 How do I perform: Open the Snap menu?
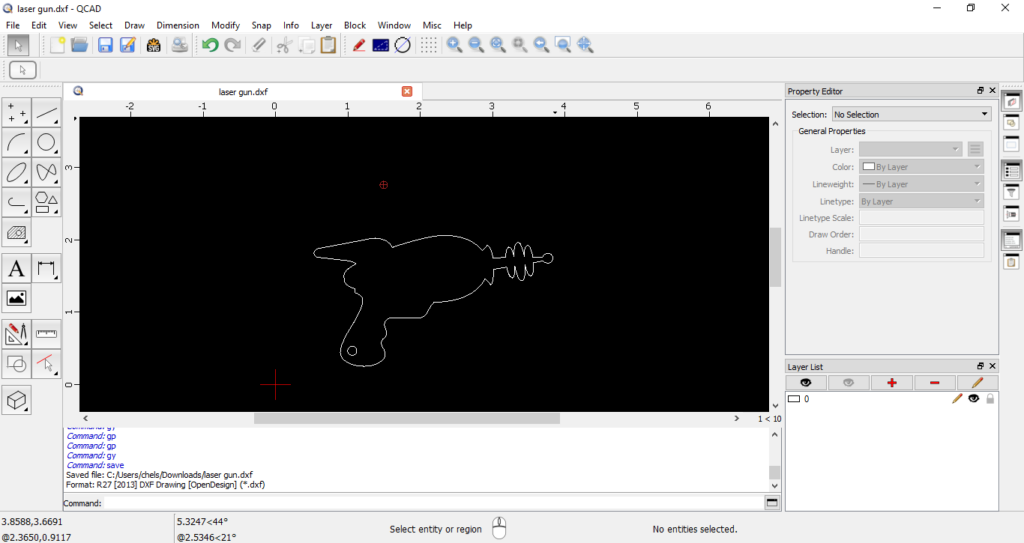tap(261, 25)
